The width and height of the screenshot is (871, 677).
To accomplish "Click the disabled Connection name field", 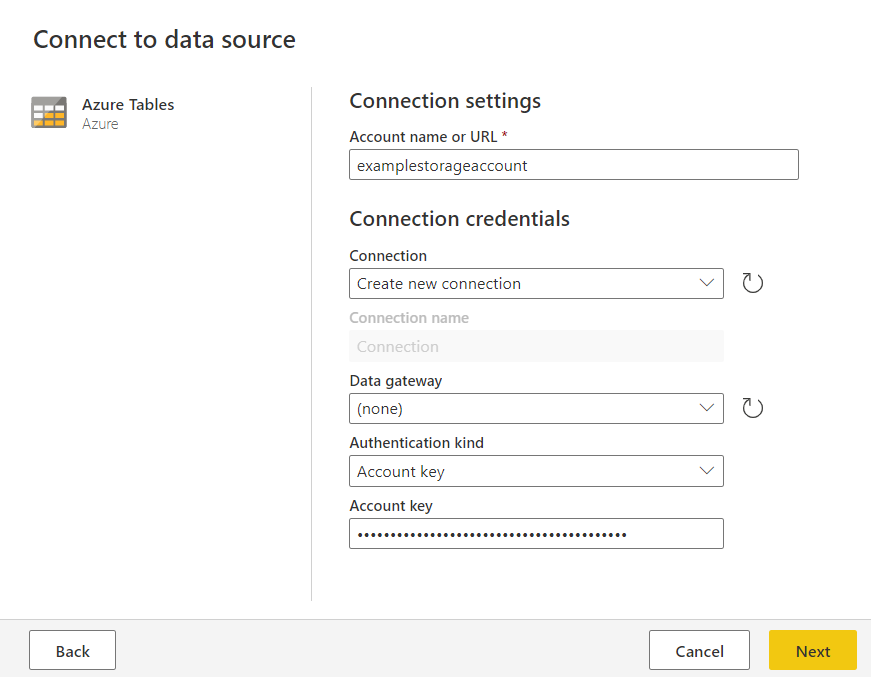I will pyautogui.click(x=535, y=346).
